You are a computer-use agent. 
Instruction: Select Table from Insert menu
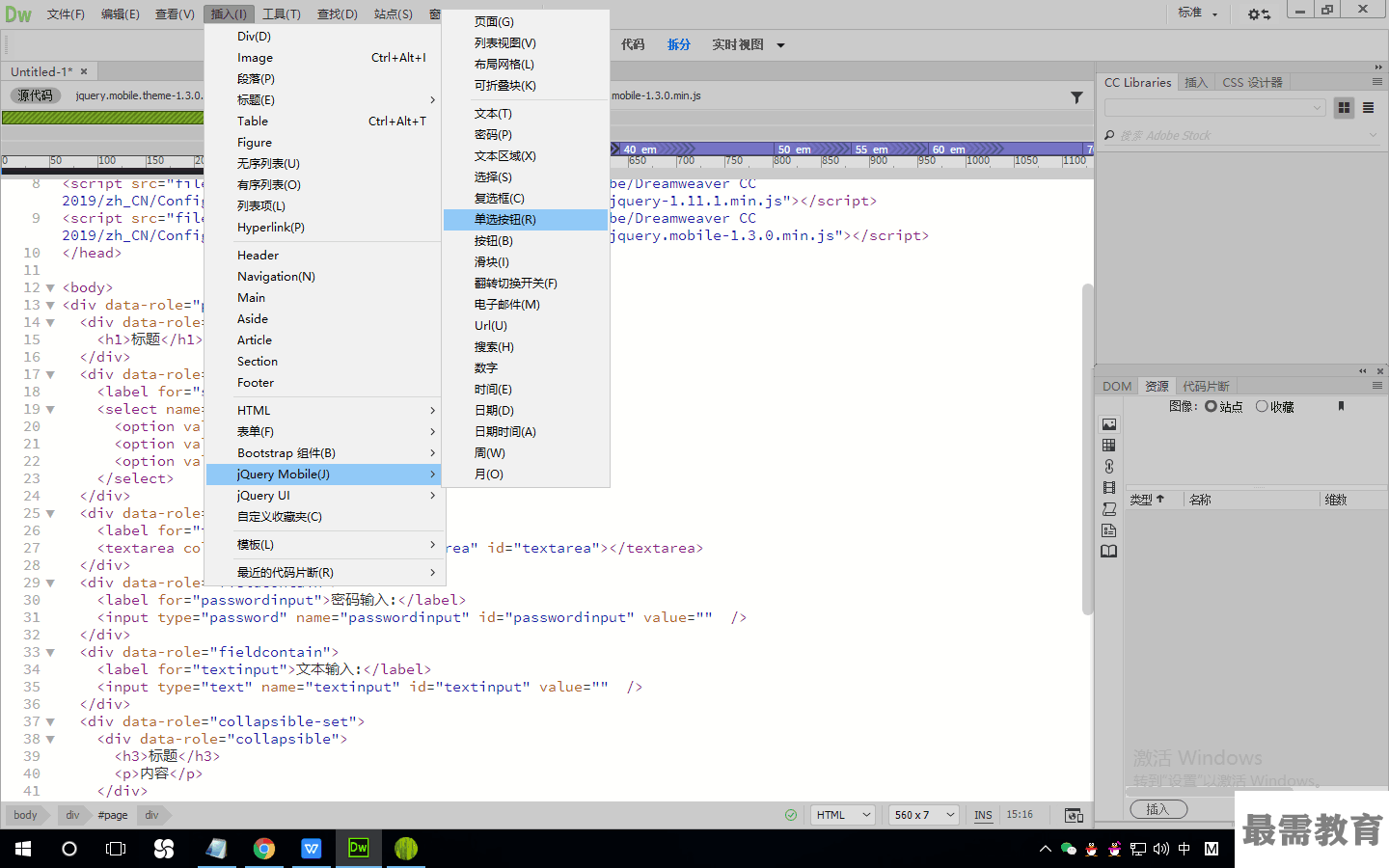[322, 121]
